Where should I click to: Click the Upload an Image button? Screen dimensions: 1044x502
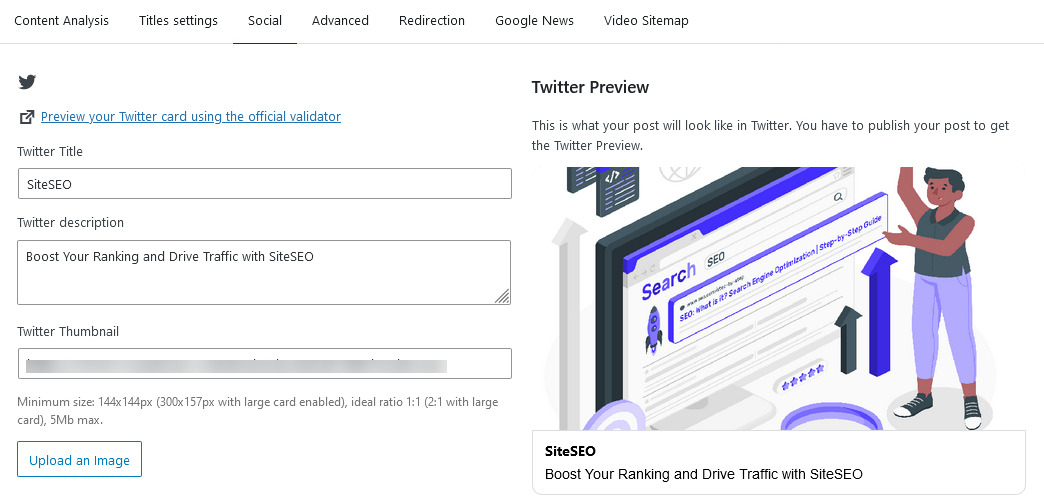point(79,459)
